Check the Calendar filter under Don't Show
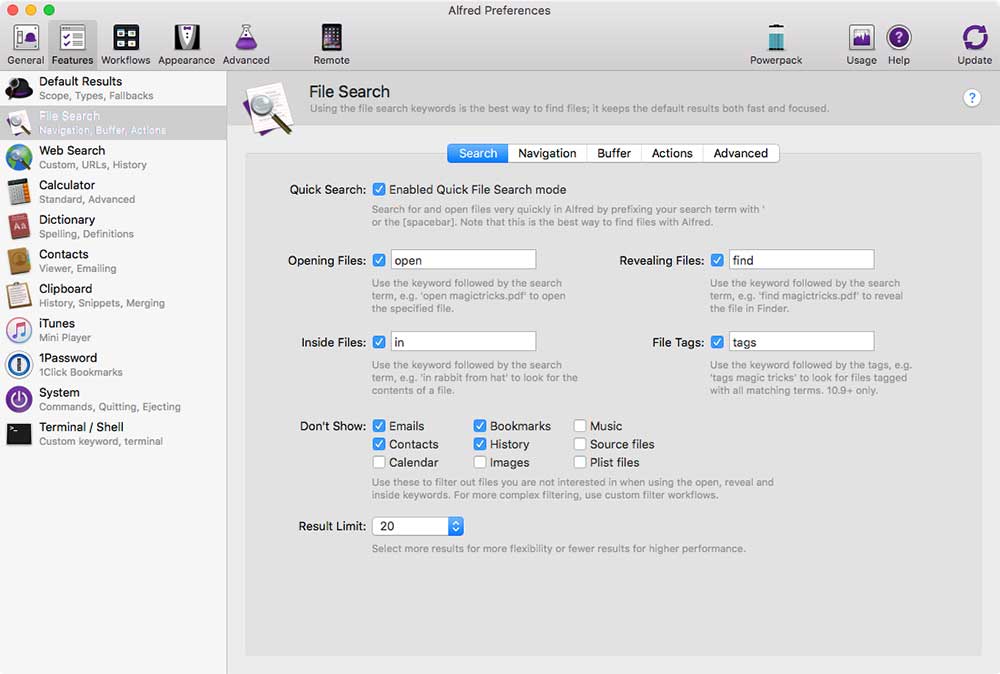 coord(378,462)
